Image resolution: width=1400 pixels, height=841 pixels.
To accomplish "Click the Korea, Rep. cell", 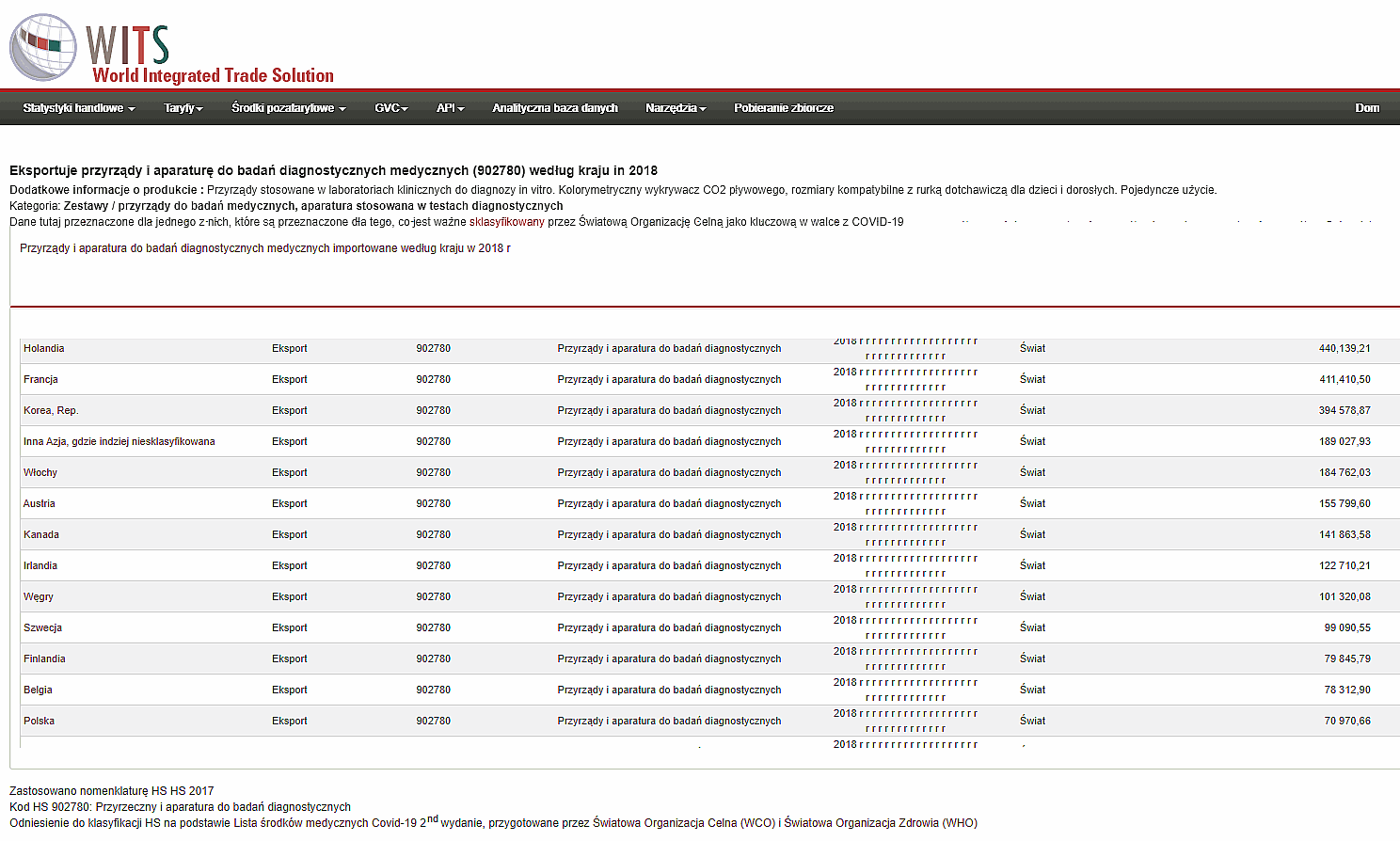I will (51, 410).
